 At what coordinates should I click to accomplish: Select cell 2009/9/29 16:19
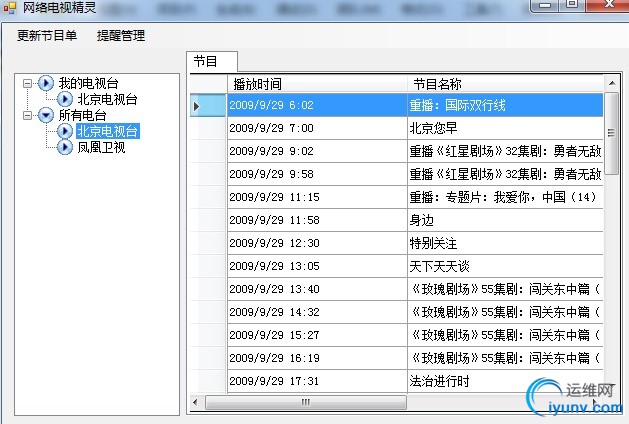pos(317,358)
